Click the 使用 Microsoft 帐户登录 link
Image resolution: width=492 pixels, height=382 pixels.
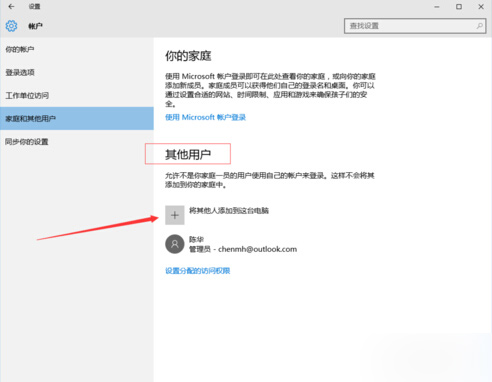205,117
